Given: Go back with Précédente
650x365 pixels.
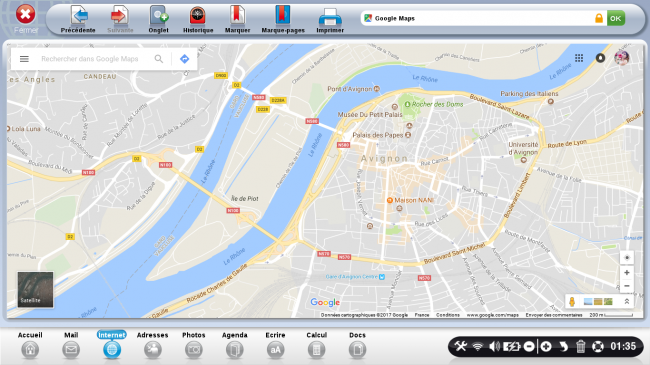Looking at the screenshot, I should [78, 19].
